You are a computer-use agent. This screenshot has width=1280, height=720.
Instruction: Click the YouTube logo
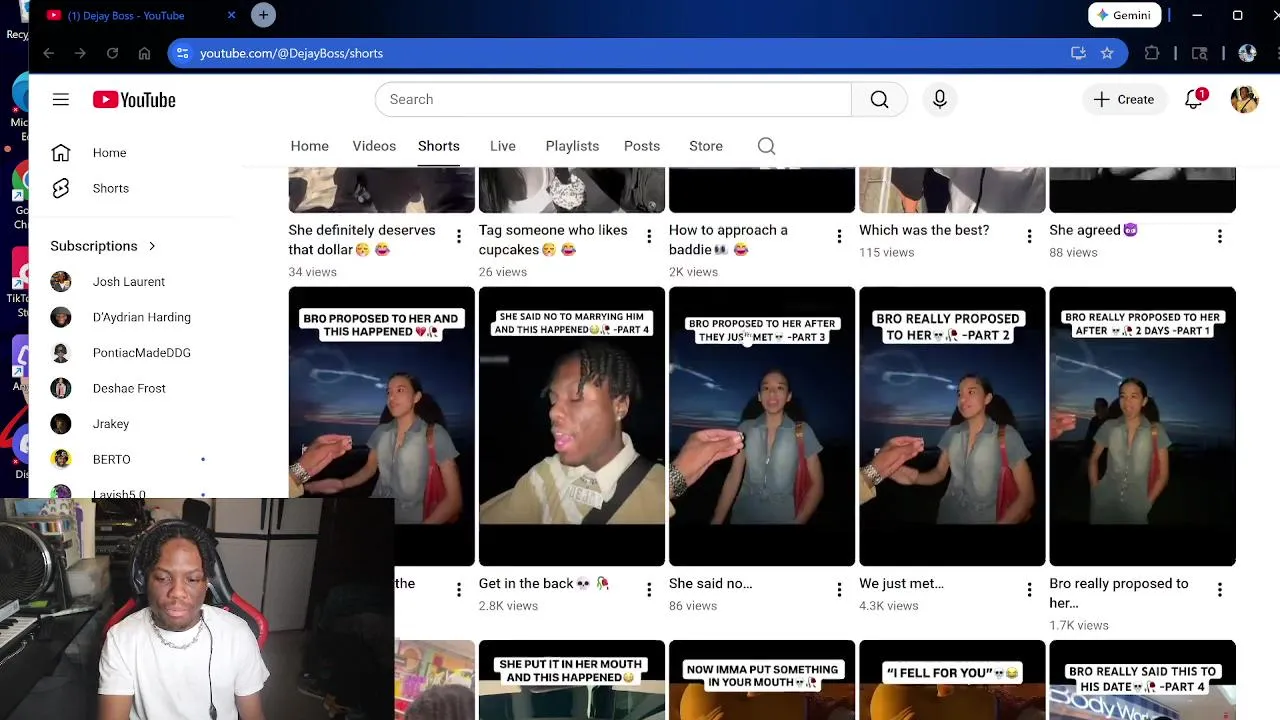click(x=134, y=99)
